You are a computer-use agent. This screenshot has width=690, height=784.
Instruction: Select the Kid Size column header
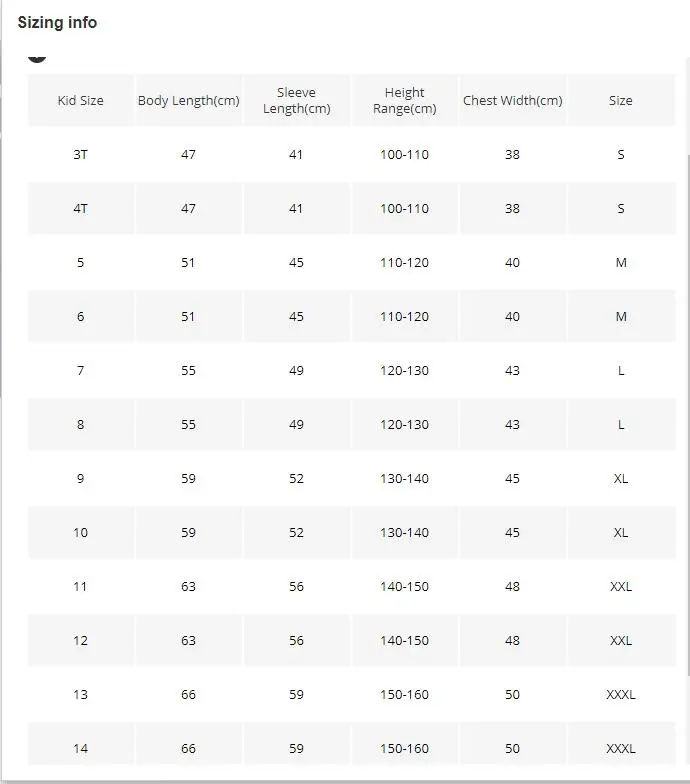[x=80, y=100]
